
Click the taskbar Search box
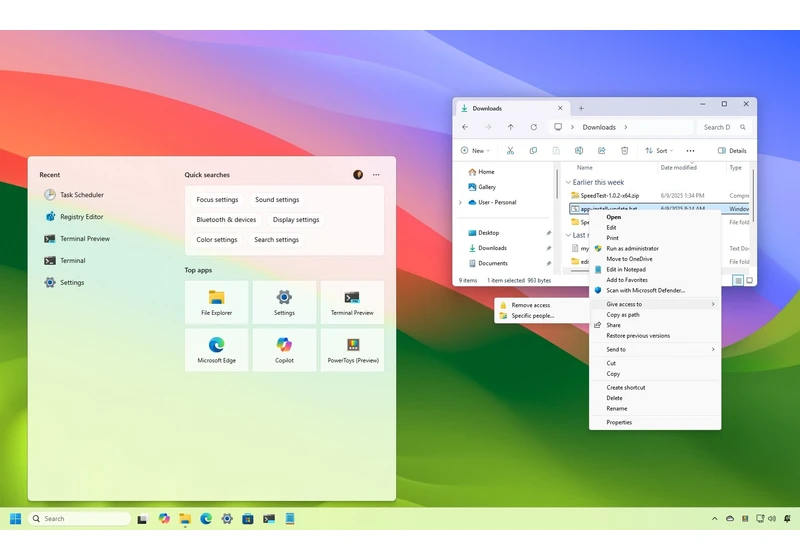point(80,519)
